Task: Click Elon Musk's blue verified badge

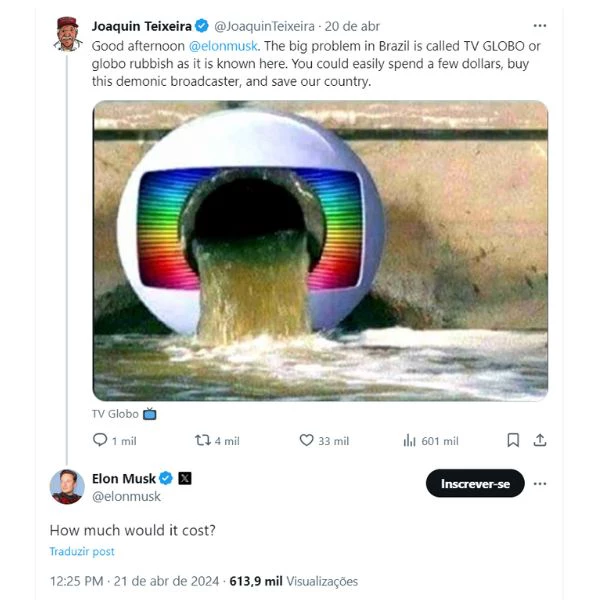Action: coord(166,478)
